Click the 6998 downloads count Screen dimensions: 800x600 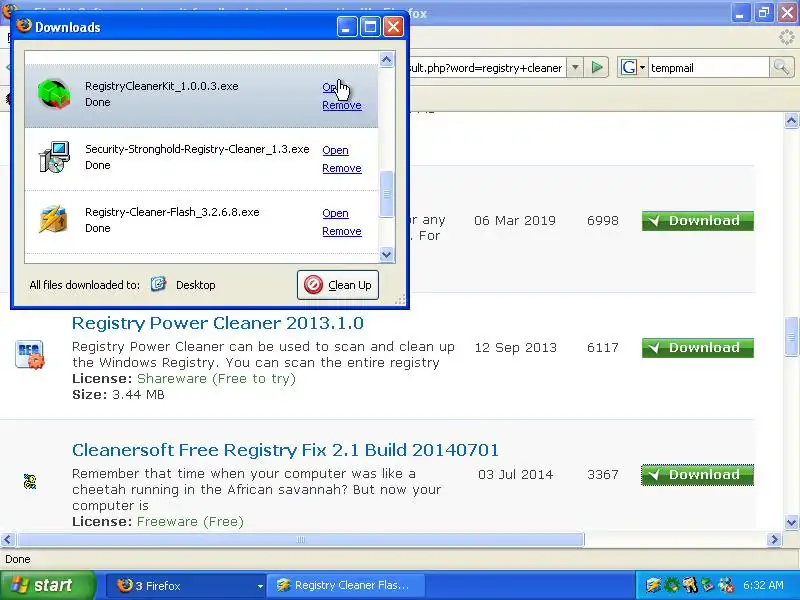pos(603,221)
